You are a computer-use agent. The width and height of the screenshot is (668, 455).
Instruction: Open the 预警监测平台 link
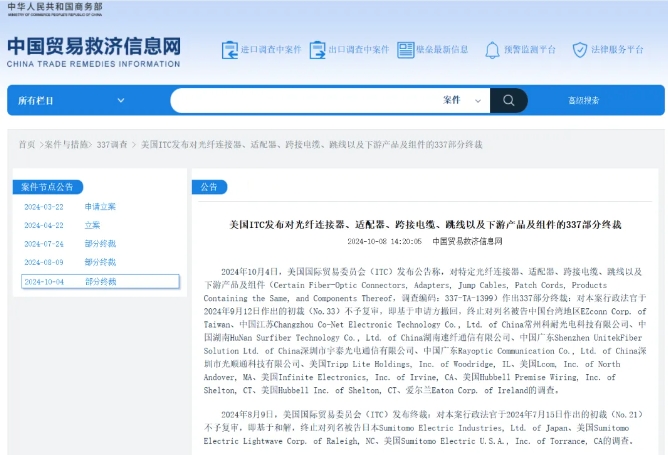[x=530, y=49]
